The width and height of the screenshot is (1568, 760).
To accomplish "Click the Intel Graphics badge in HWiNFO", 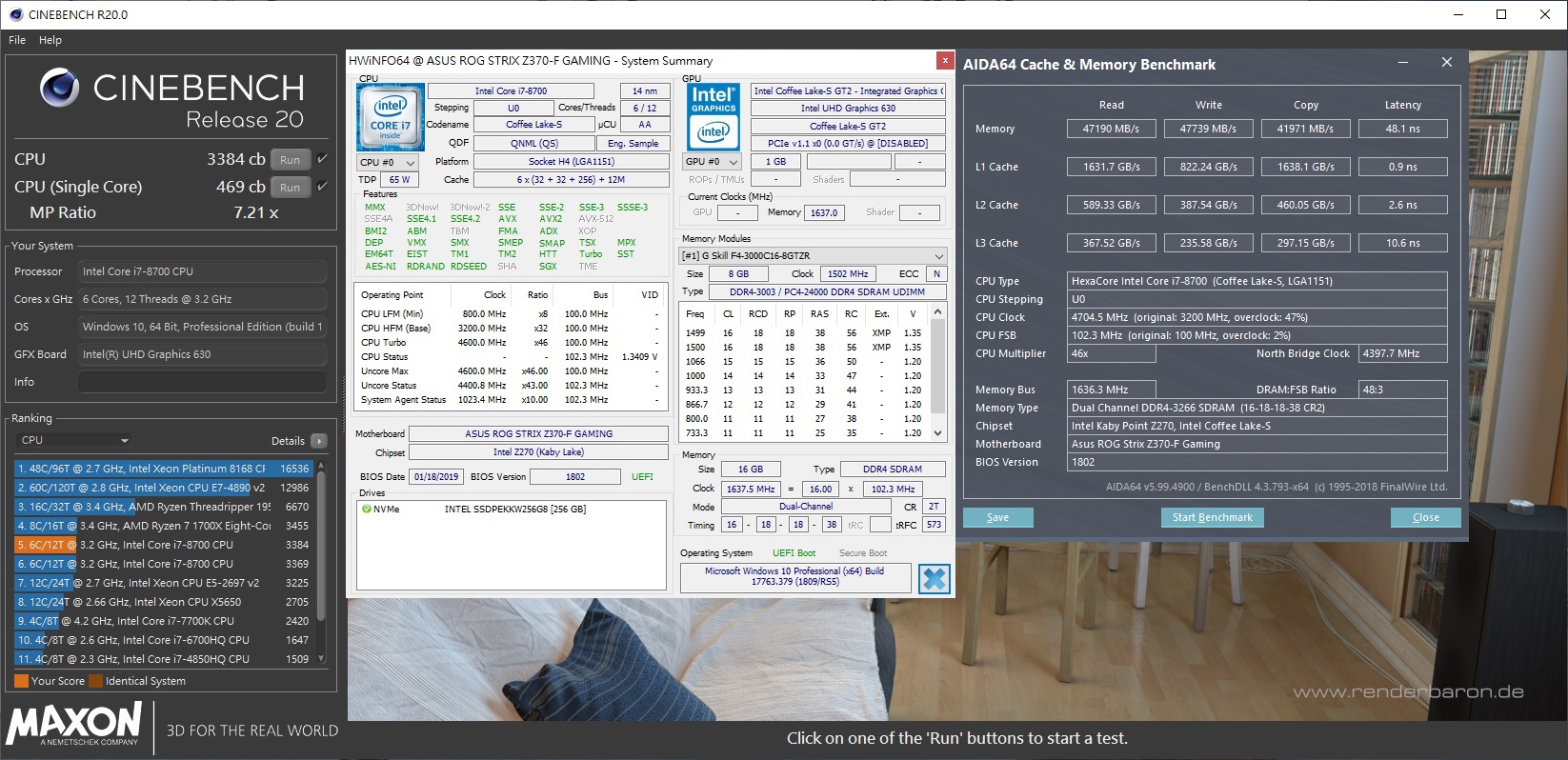I will click(714, 117).
